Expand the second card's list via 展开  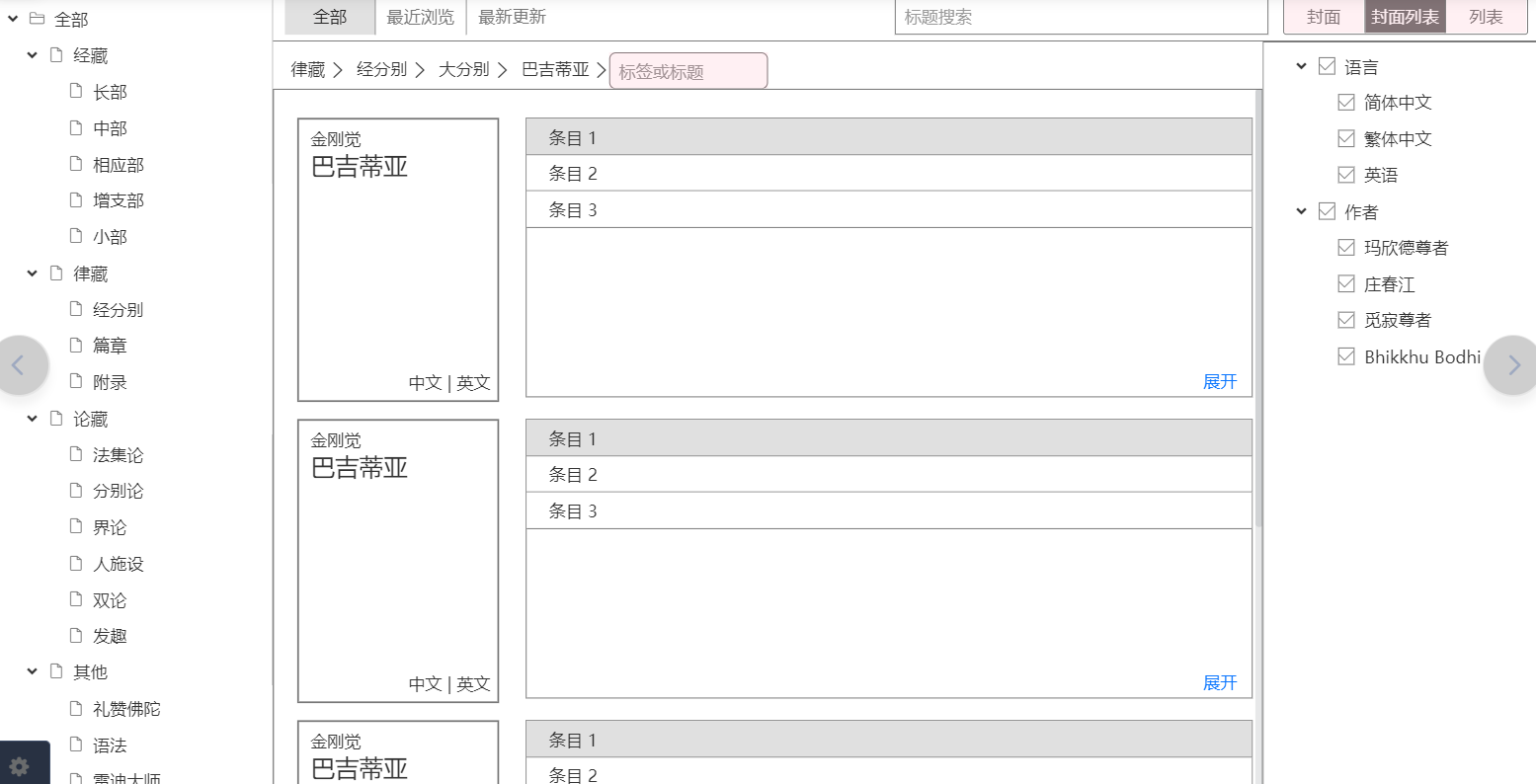1220,682
